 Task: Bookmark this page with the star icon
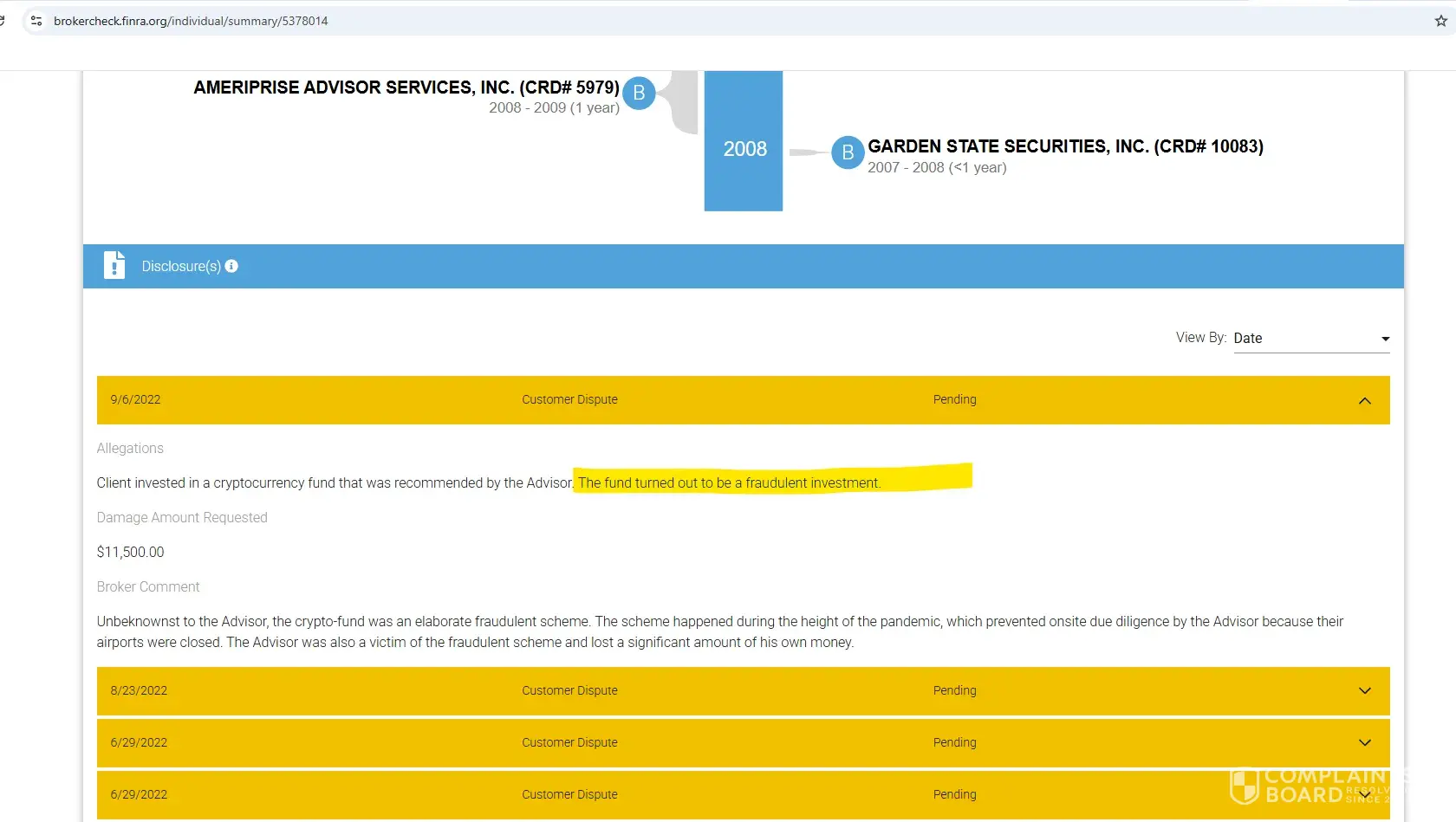click(x=1440, y=21)
